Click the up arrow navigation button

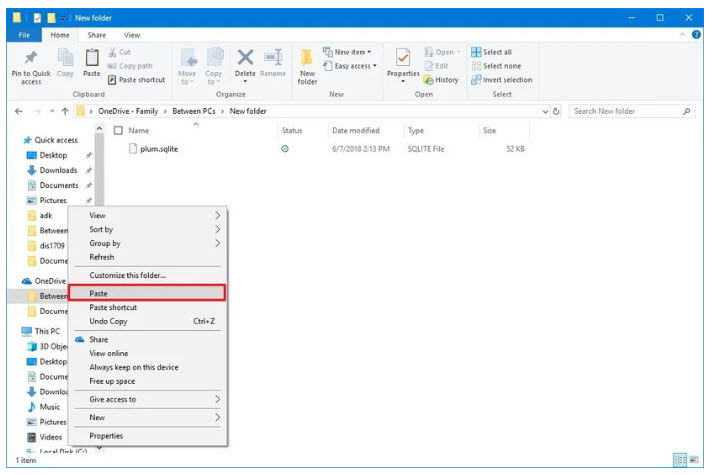(66, 111)
